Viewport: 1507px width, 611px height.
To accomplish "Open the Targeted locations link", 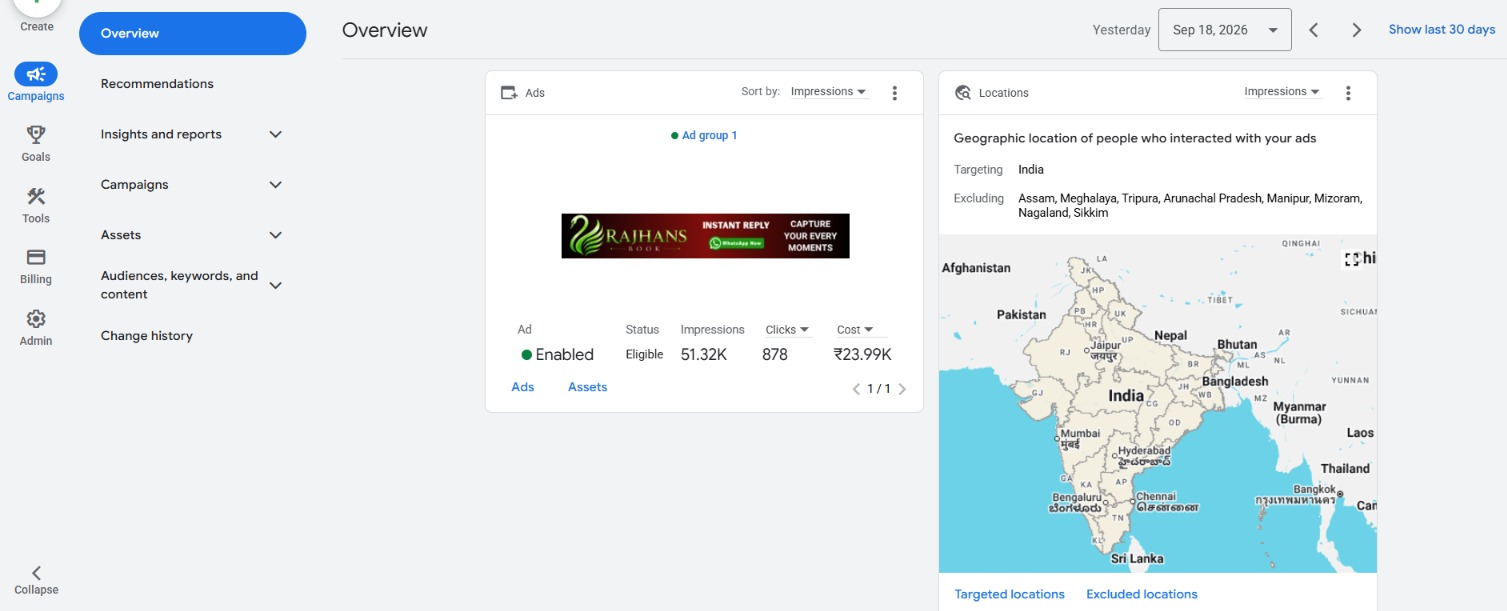I will [x=1009, y=594].
